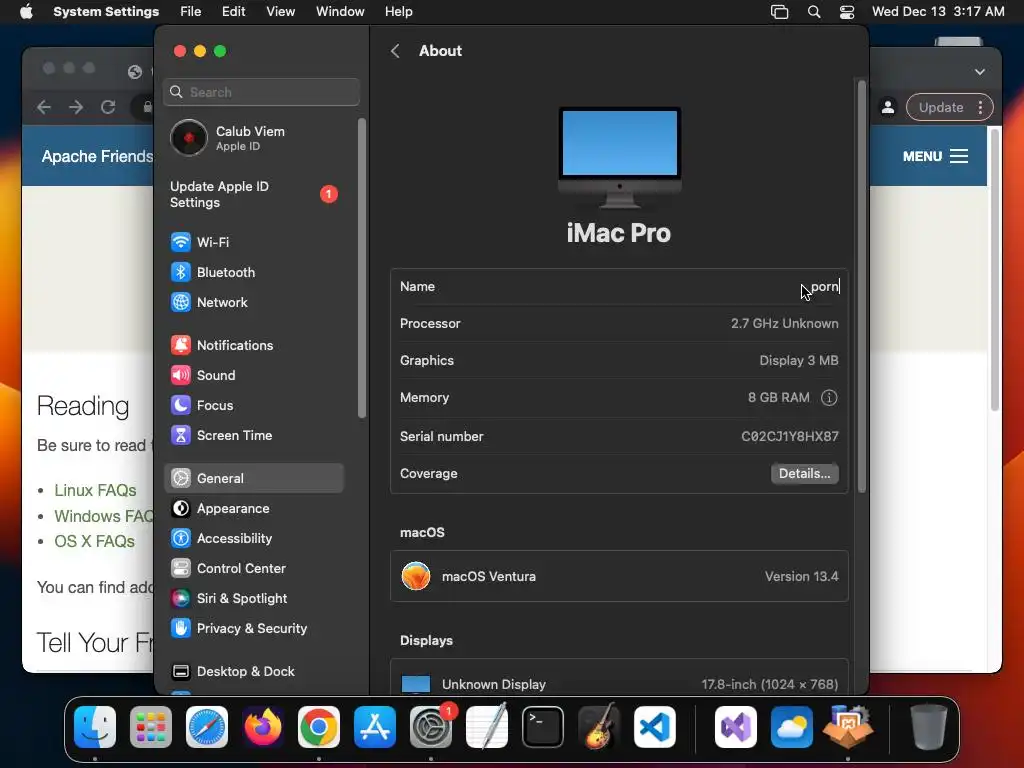Open MENU on Apache Friends page
Screen dimensions: 1024x768
point(935,156)
